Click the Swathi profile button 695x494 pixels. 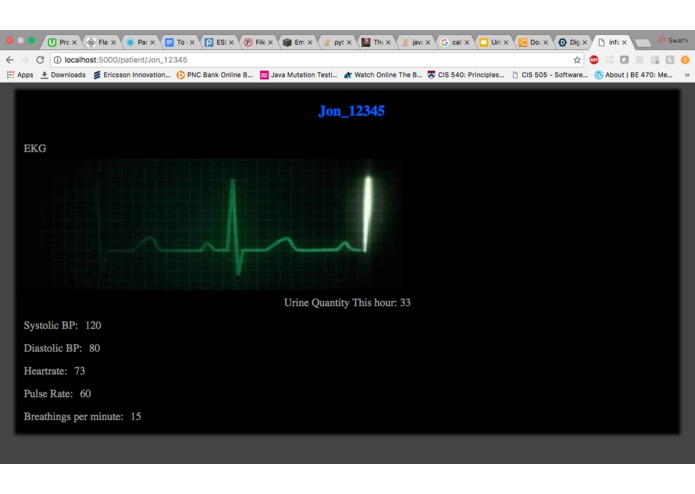[x=673, y=40]
